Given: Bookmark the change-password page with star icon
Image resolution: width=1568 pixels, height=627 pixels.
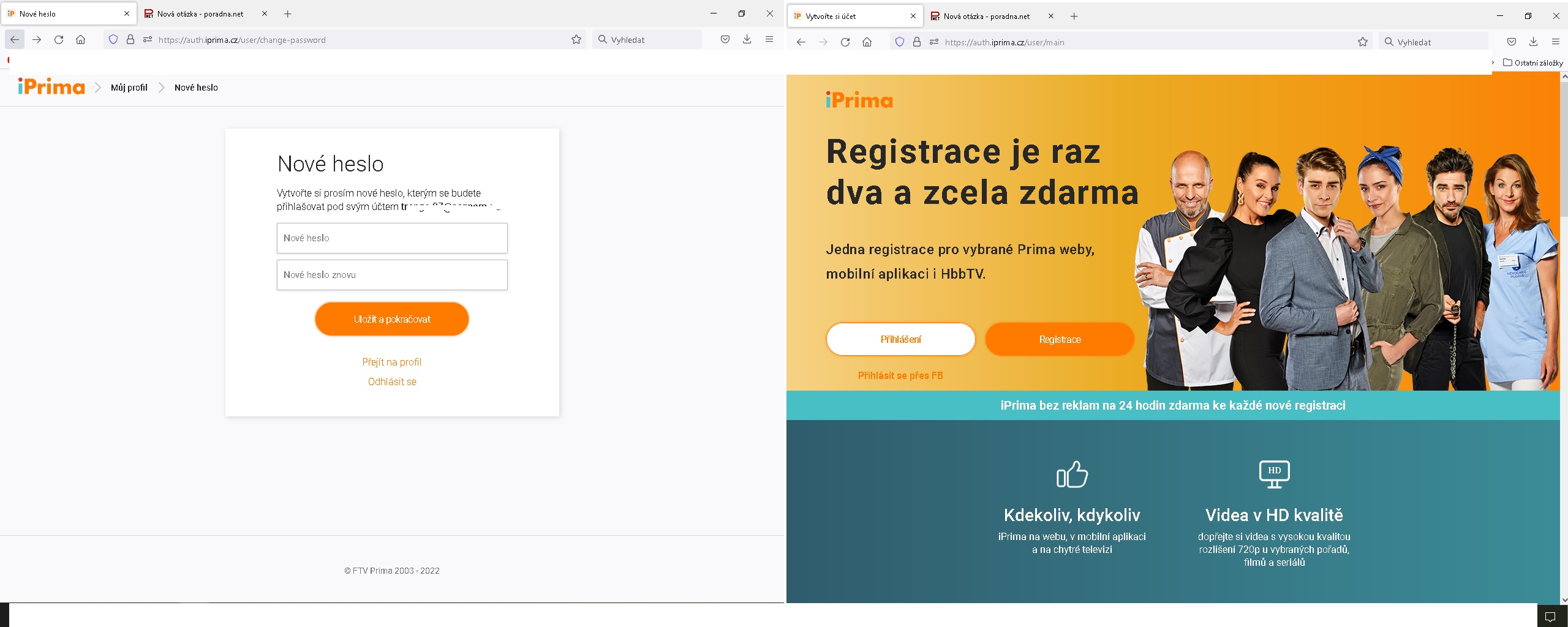Looking at the screenshot, I should point(576,40).
